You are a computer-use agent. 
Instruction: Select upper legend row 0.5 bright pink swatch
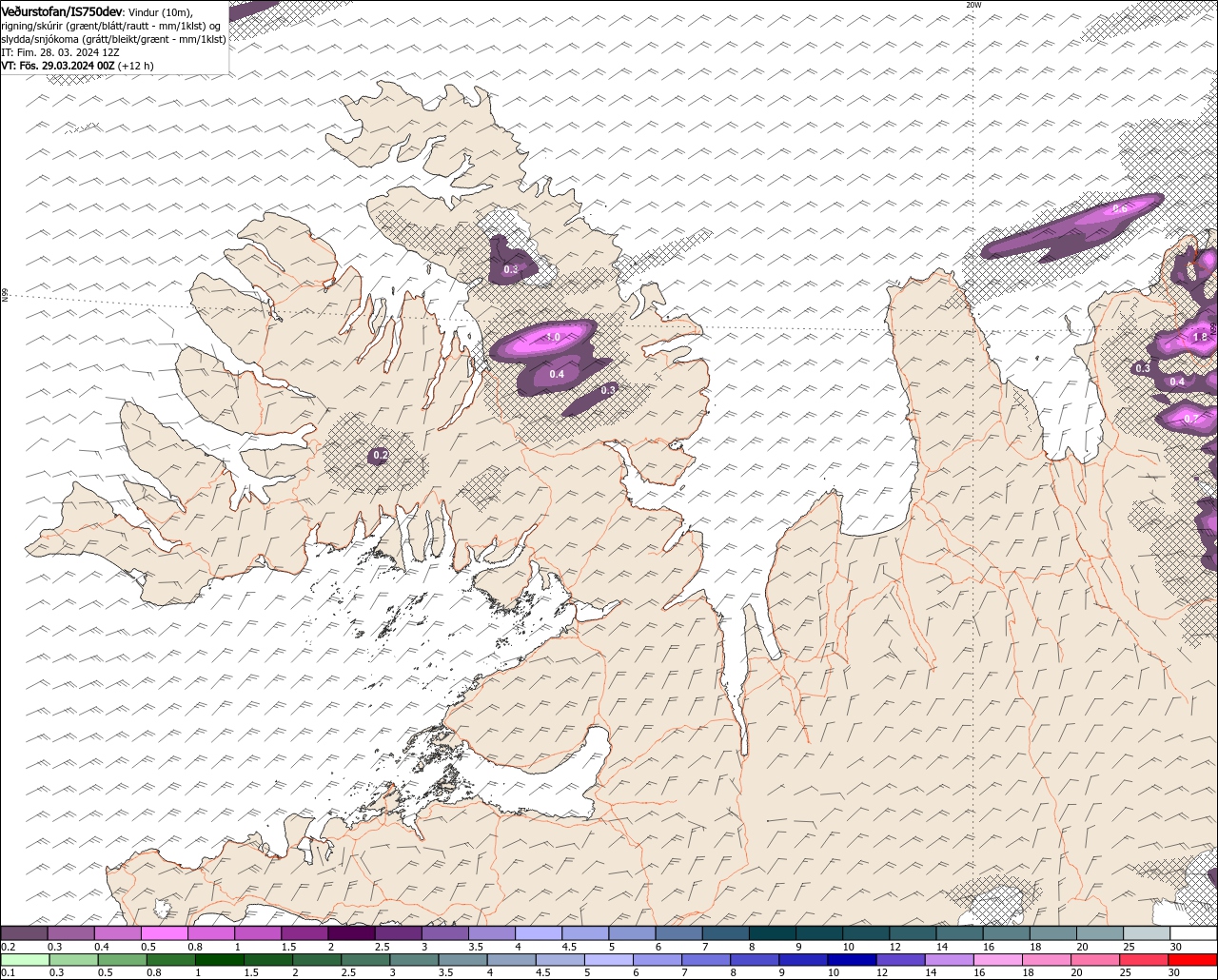[165, 933]
